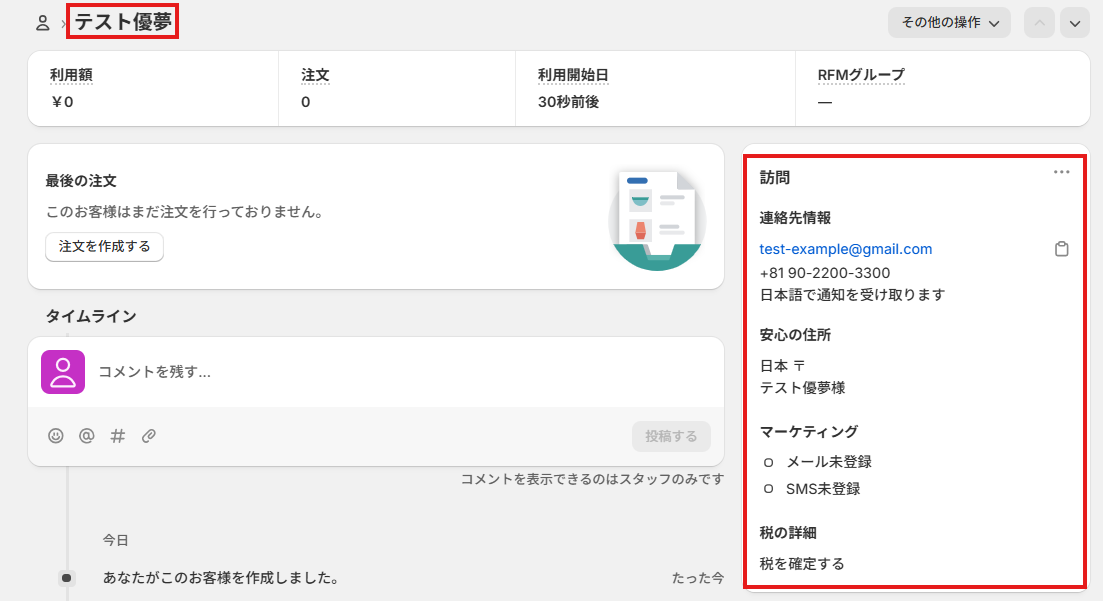This screenshot has height=601, width=1103.
Task: Click たった今 timestamp
Action: (x=698, y=578)
